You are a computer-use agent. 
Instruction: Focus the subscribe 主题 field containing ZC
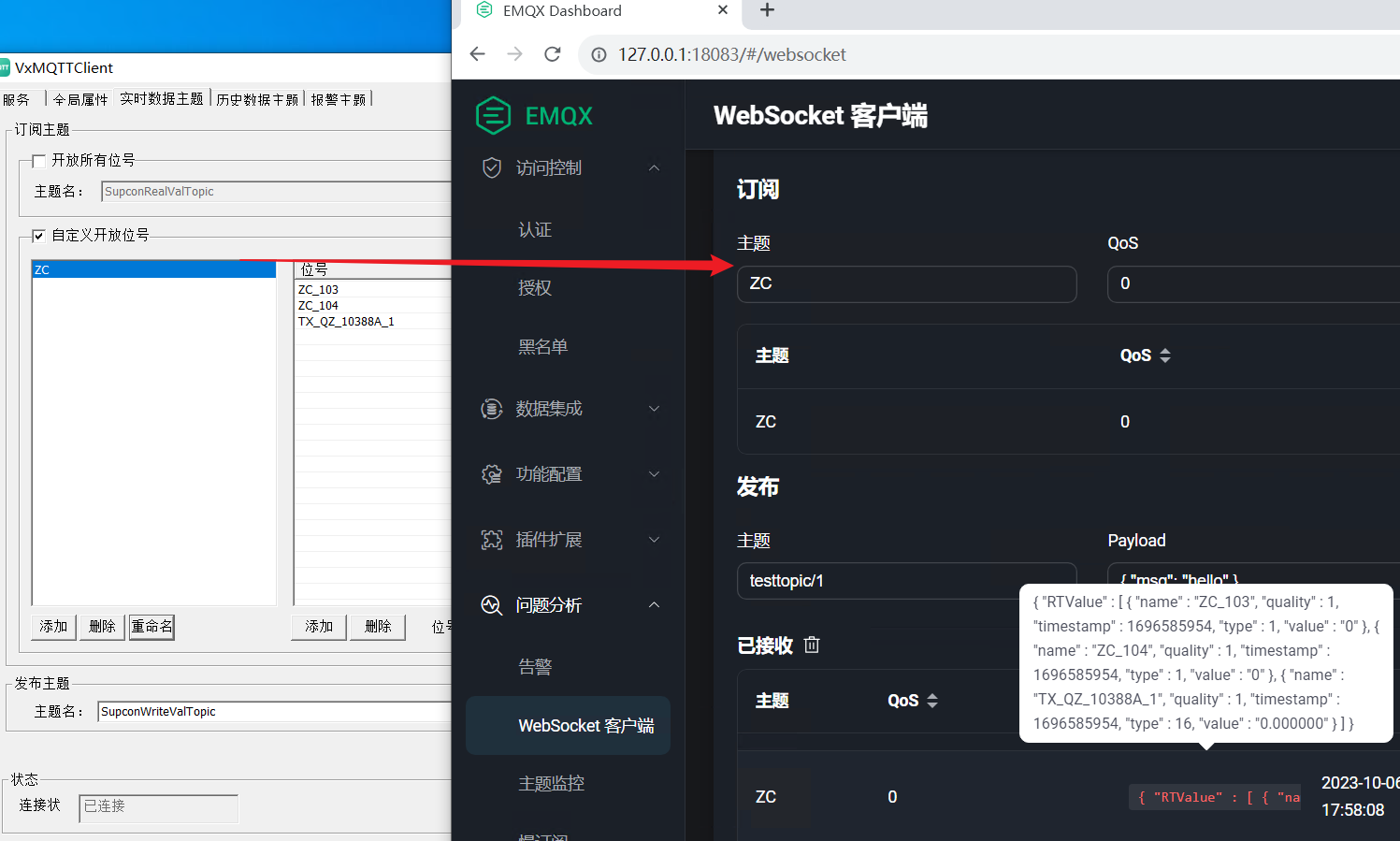pos(907,283)
